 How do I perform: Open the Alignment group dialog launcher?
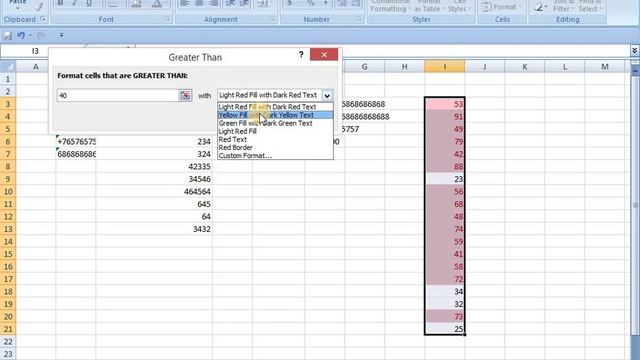pos(273,19)
